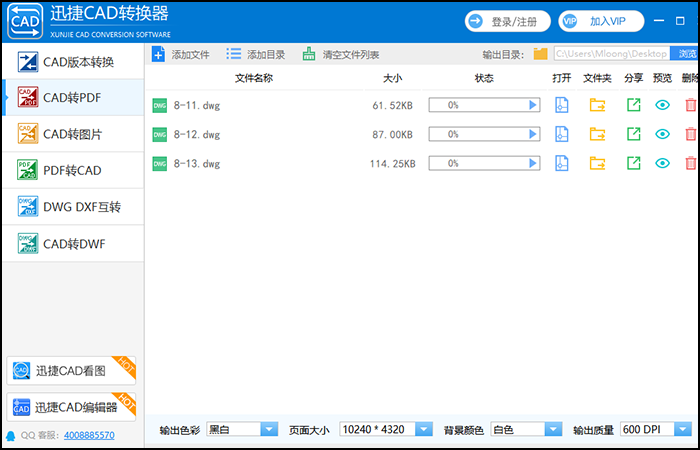This screenshot has width=700, height=450.
Task: Click the 浏览 browse button
Action: (x=684, y=54)
